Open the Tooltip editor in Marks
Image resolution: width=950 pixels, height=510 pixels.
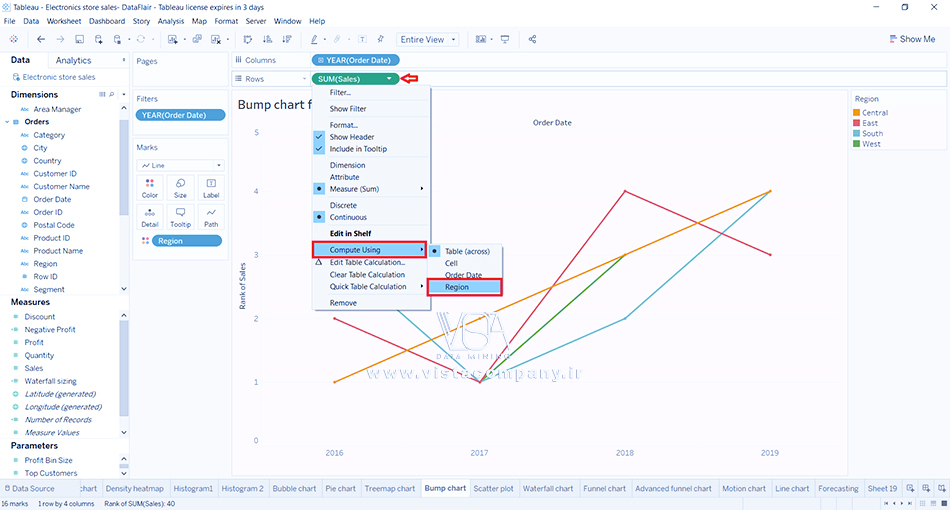[180, 217]
